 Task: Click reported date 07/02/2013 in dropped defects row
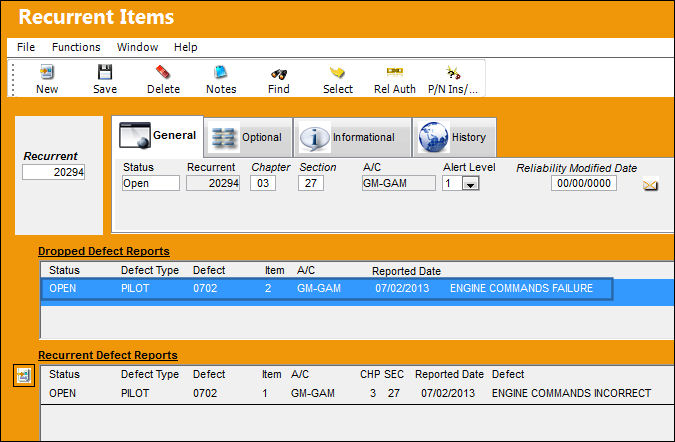coord(402,288)
